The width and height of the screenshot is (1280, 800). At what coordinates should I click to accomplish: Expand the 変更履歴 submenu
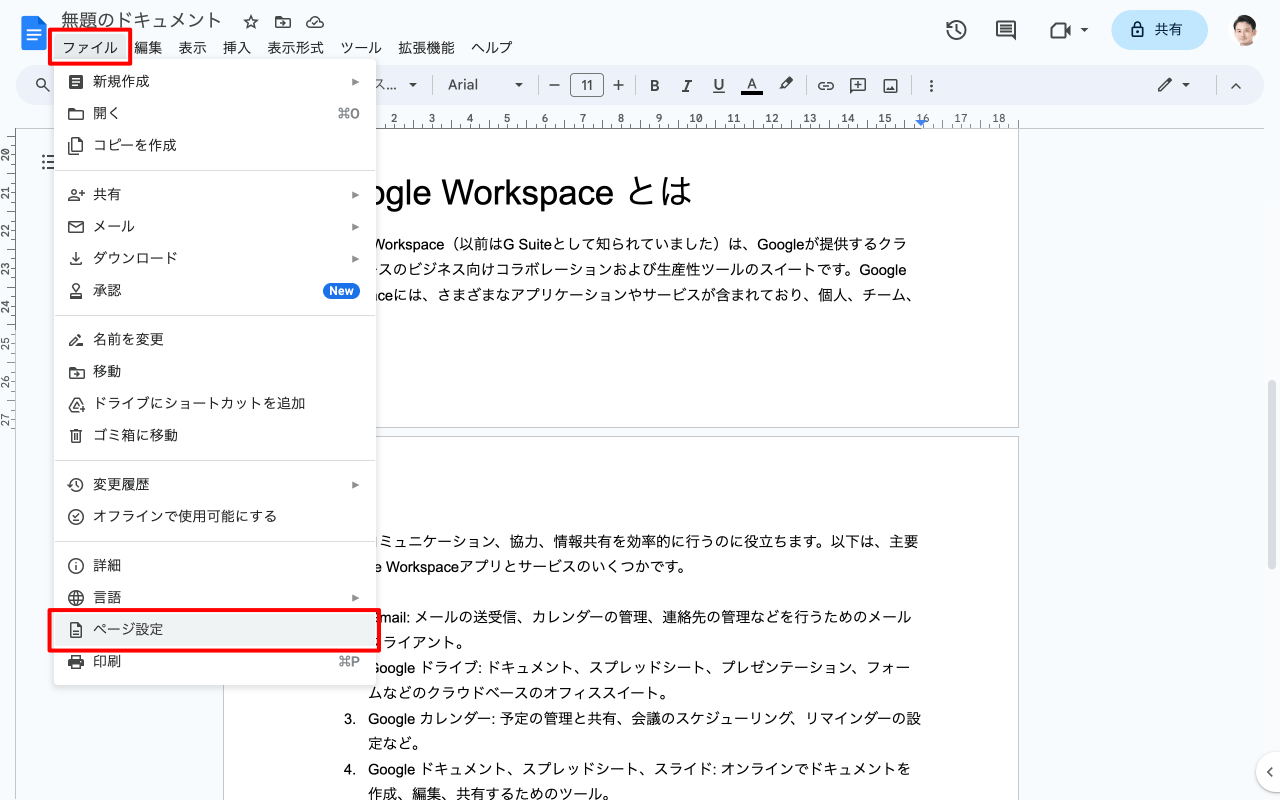pos(215,484)
